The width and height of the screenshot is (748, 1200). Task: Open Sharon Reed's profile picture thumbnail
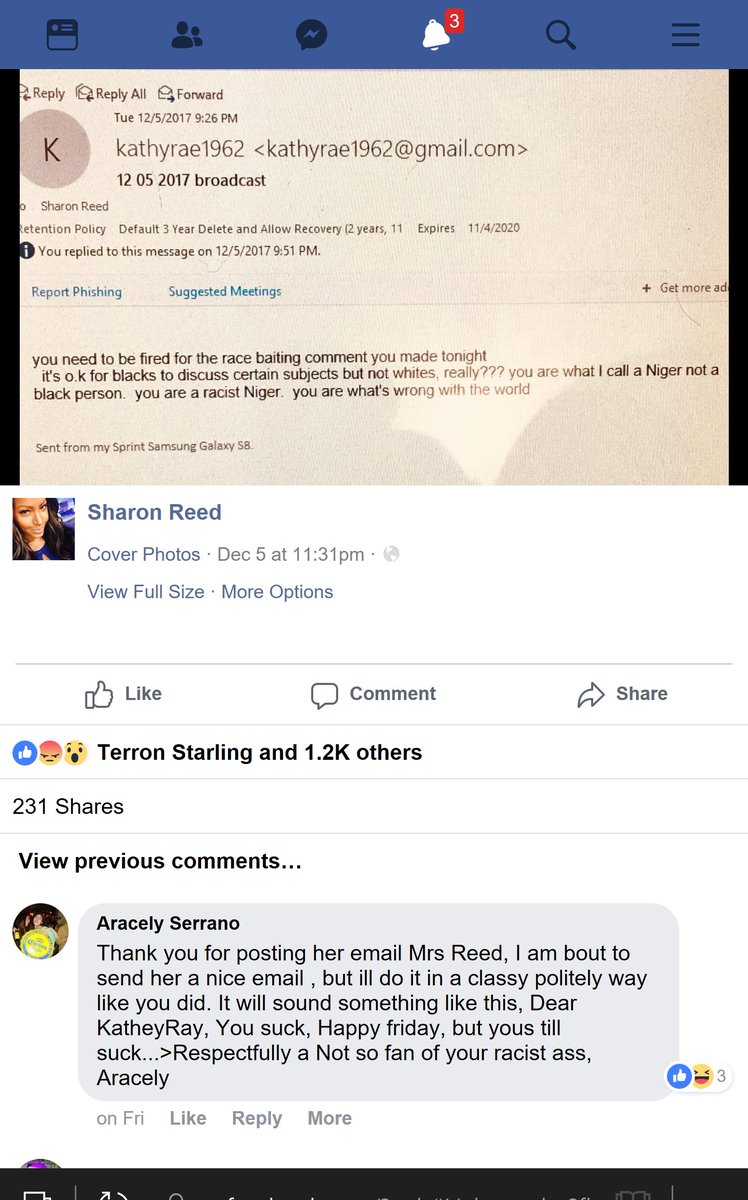[43, 529]
